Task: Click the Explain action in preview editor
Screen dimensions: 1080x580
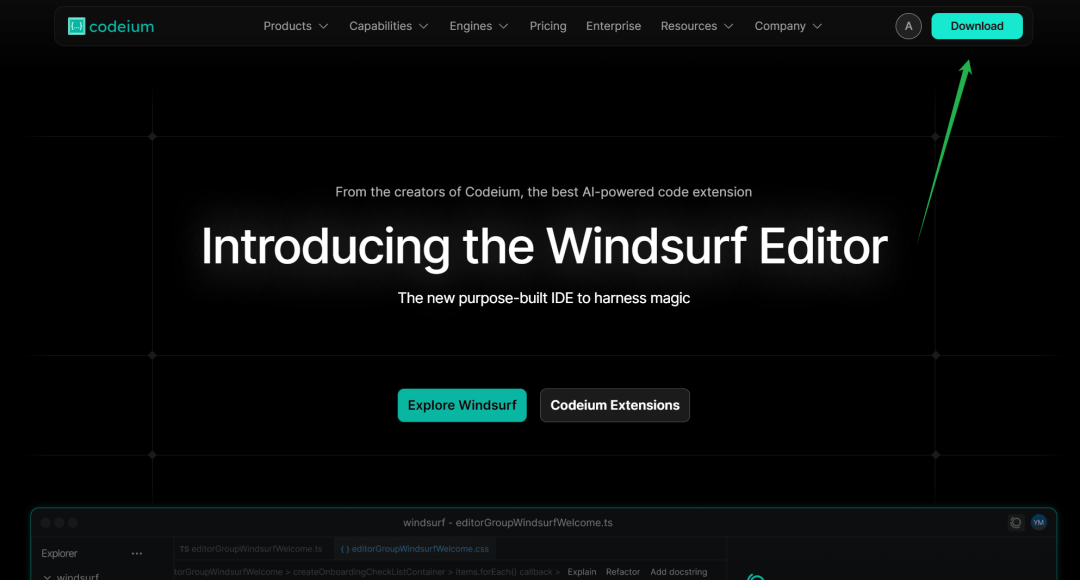Action: (582, 572)
